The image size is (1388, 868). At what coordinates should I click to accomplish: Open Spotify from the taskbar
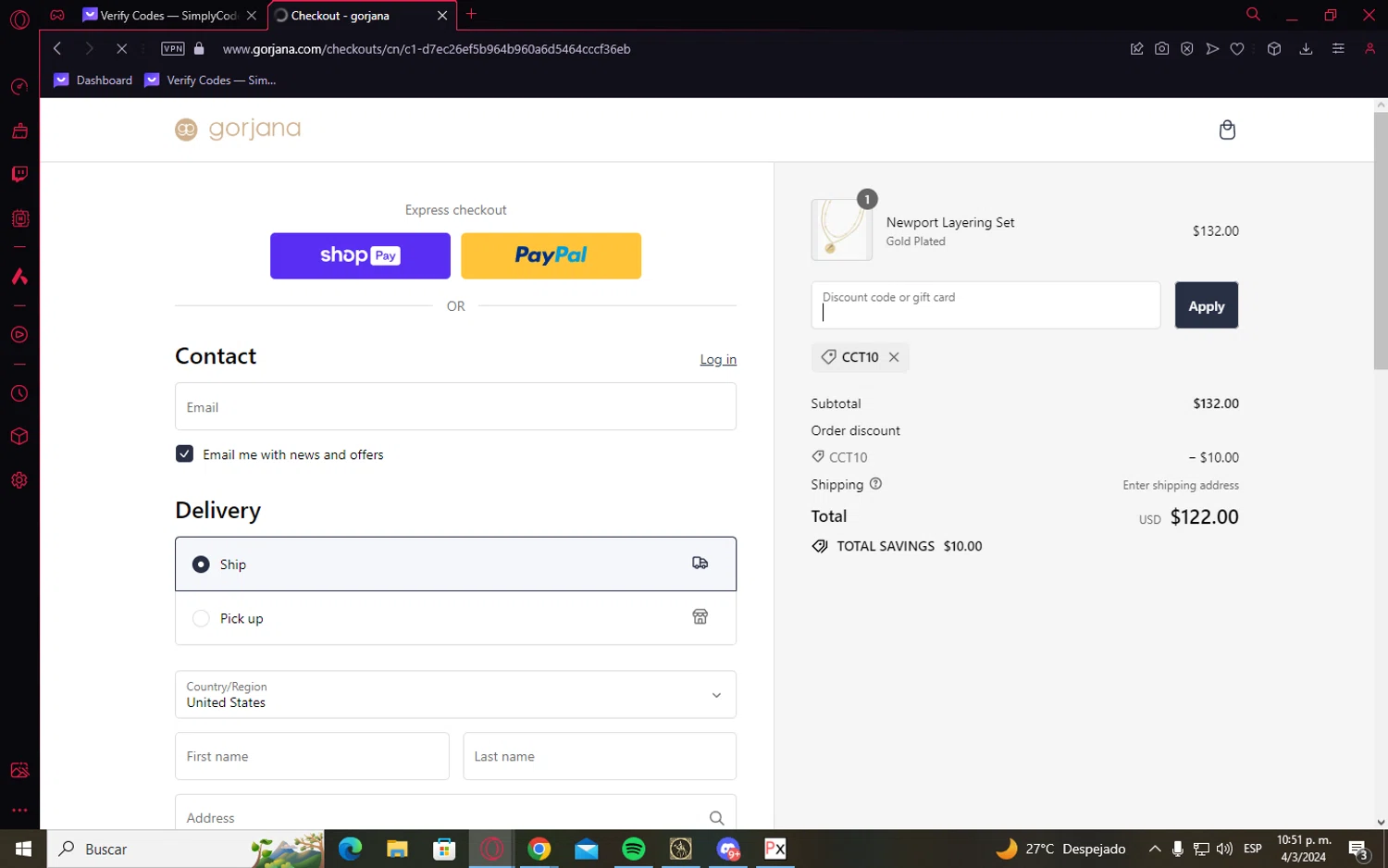click(634, 849)
